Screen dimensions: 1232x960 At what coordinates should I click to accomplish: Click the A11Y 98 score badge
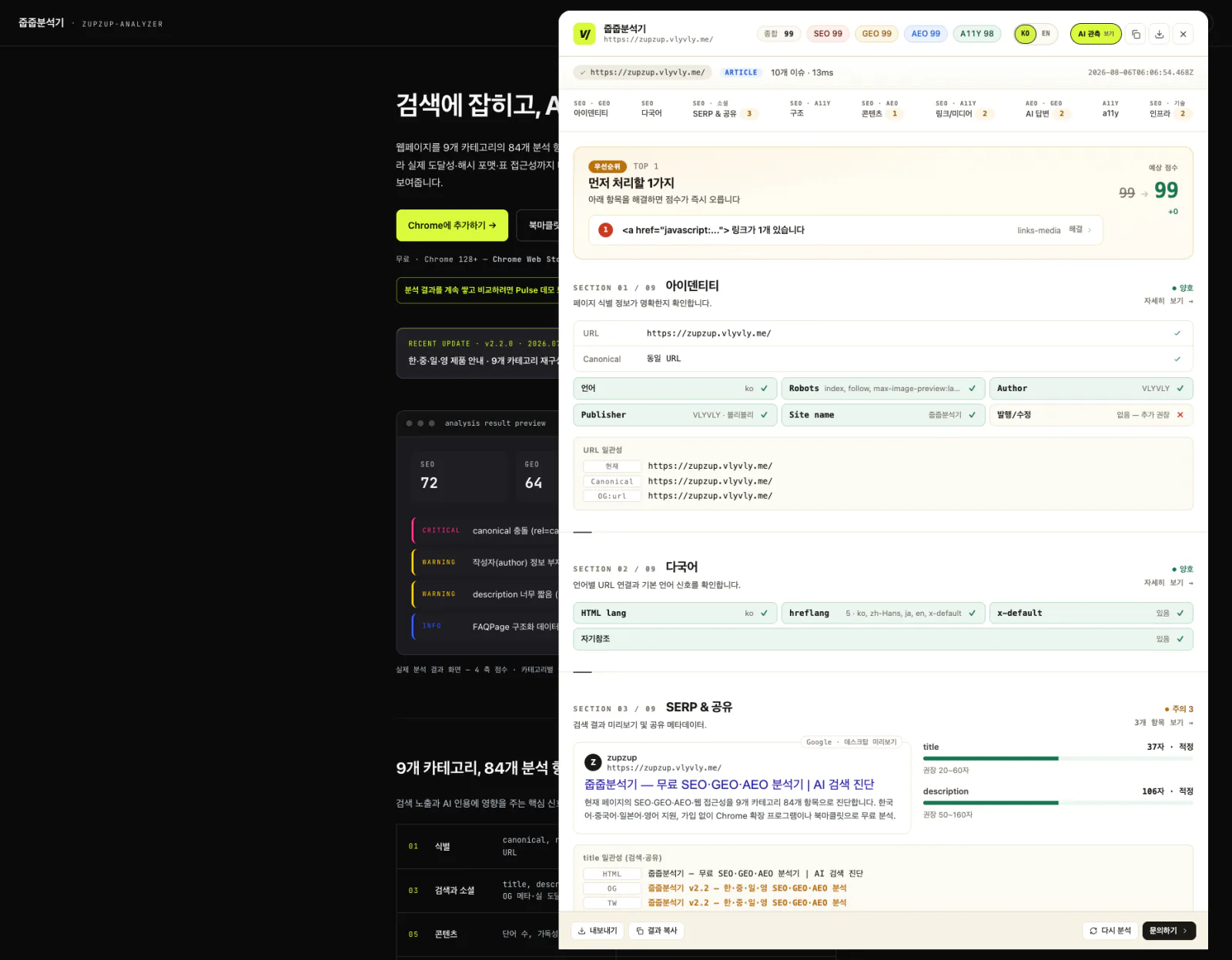tap(976, 34)
